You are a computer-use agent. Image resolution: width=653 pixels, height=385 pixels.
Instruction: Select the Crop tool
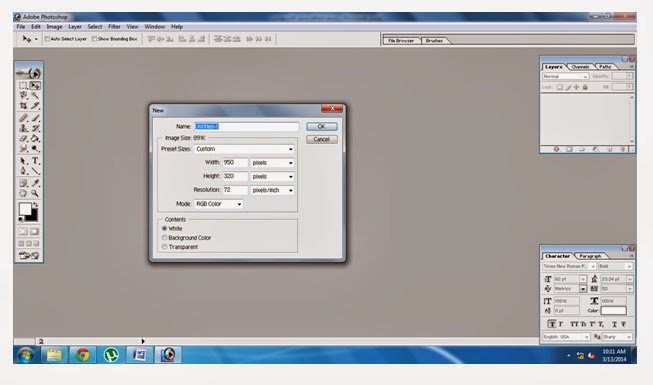click(x=23, y=105)
